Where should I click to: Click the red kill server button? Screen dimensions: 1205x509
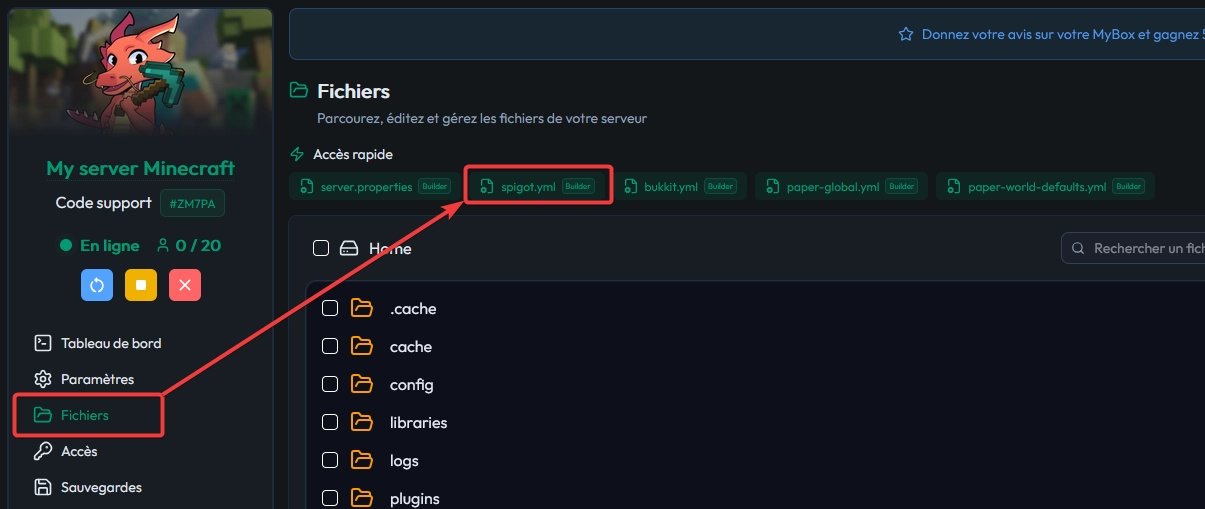pos(185,285)
